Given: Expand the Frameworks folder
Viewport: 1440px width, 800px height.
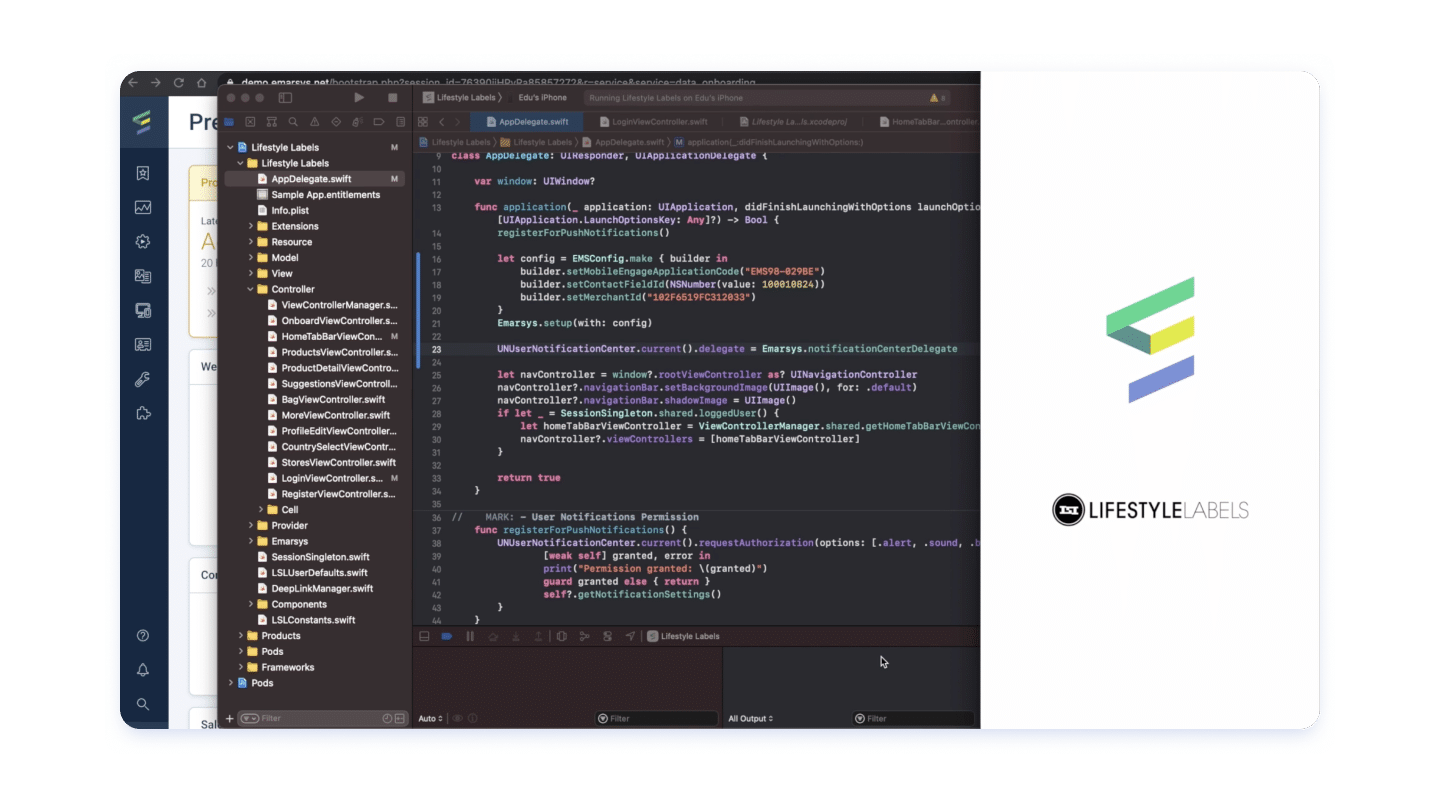Looking at the screenshot, I should click(240, 667).
